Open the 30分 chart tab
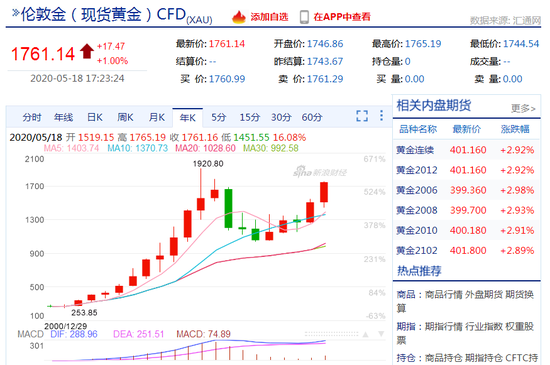Image resolution: width=550 pixels, height=365 pixels. coord(281,117)
